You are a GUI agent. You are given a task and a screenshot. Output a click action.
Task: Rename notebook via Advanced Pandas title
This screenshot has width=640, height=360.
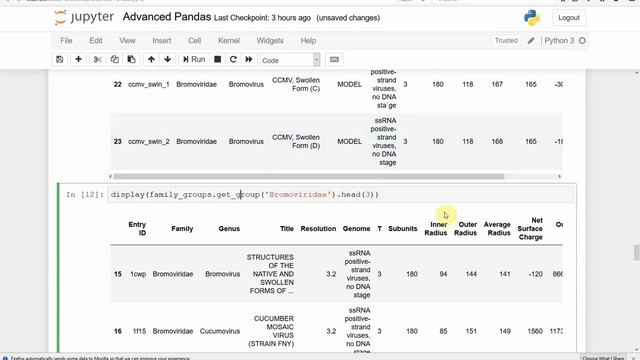167,17
